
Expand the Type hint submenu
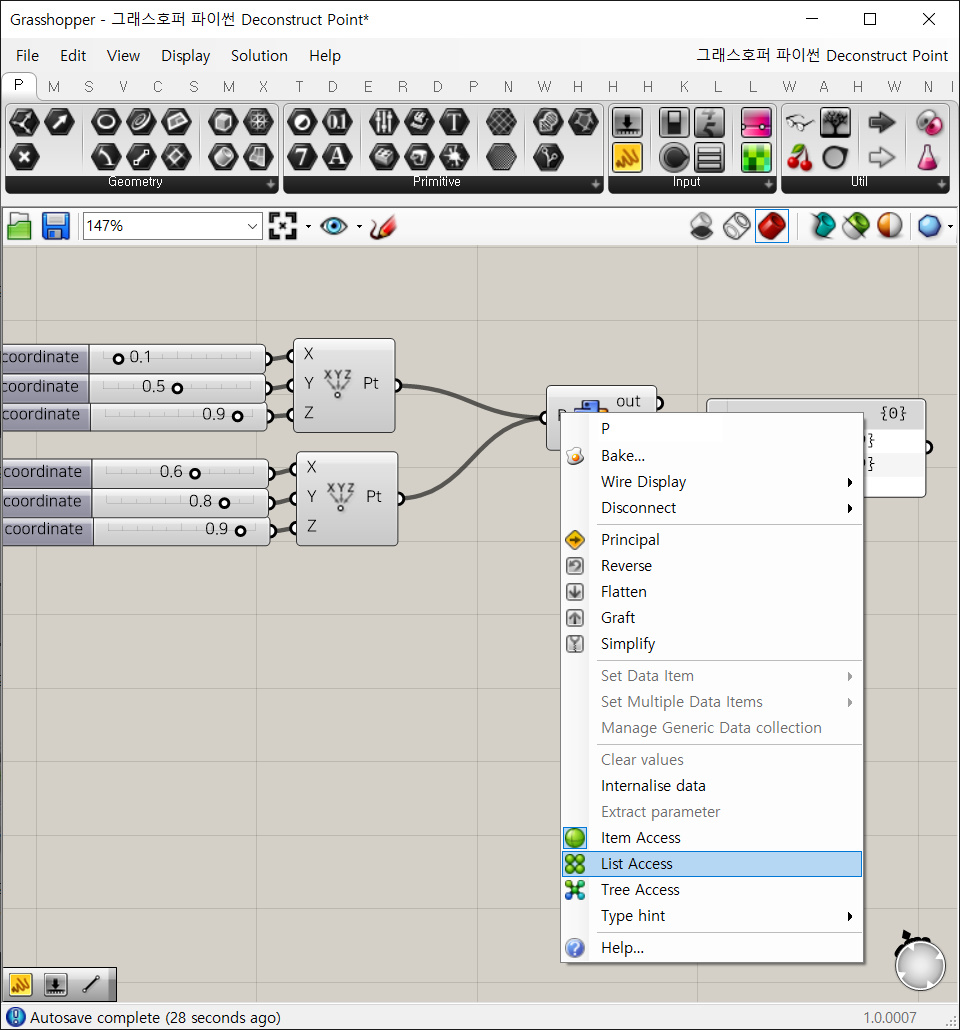click(712, 916)
